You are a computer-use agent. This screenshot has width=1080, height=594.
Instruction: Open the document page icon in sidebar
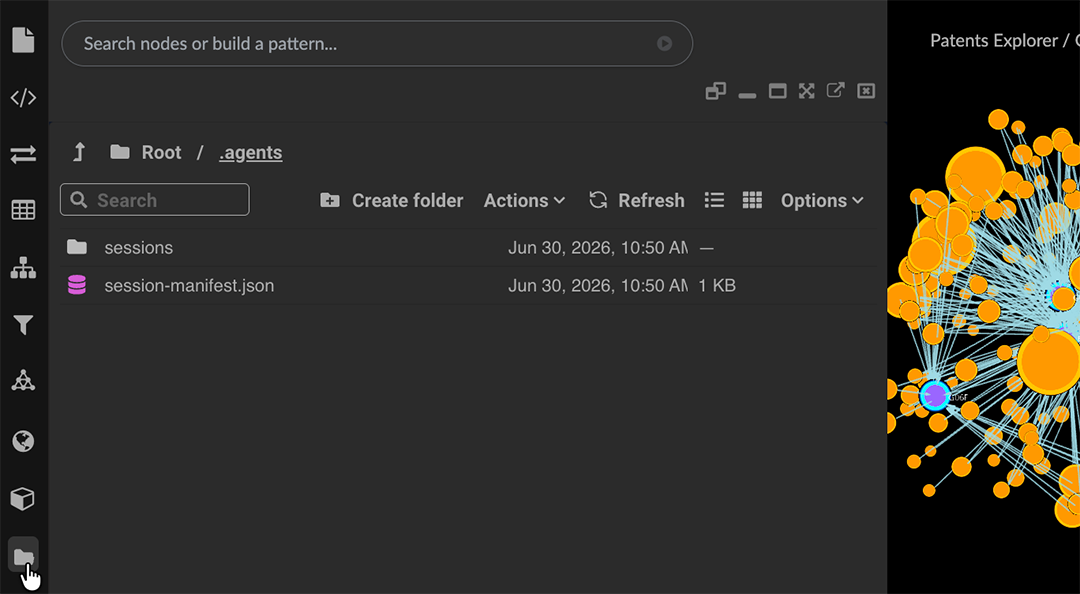coord(23,39)
